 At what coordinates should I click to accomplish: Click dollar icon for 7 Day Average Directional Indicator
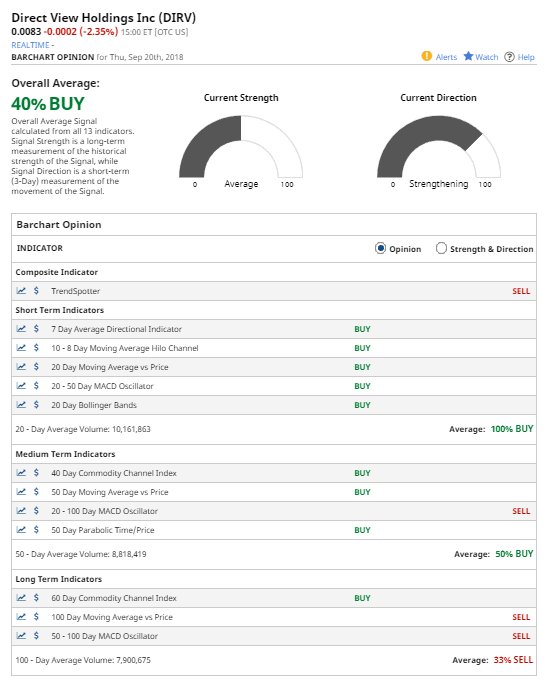tap(36, 329)
